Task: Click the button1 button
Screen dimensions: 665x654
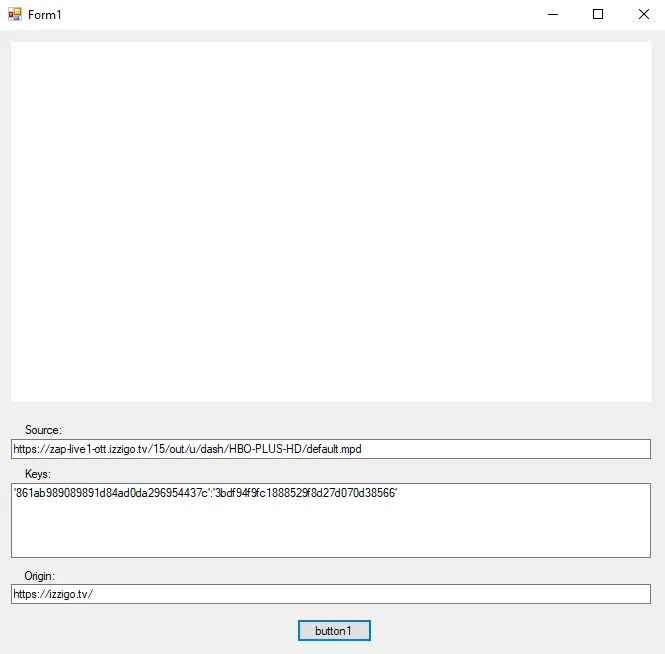Action: [334, 630]
